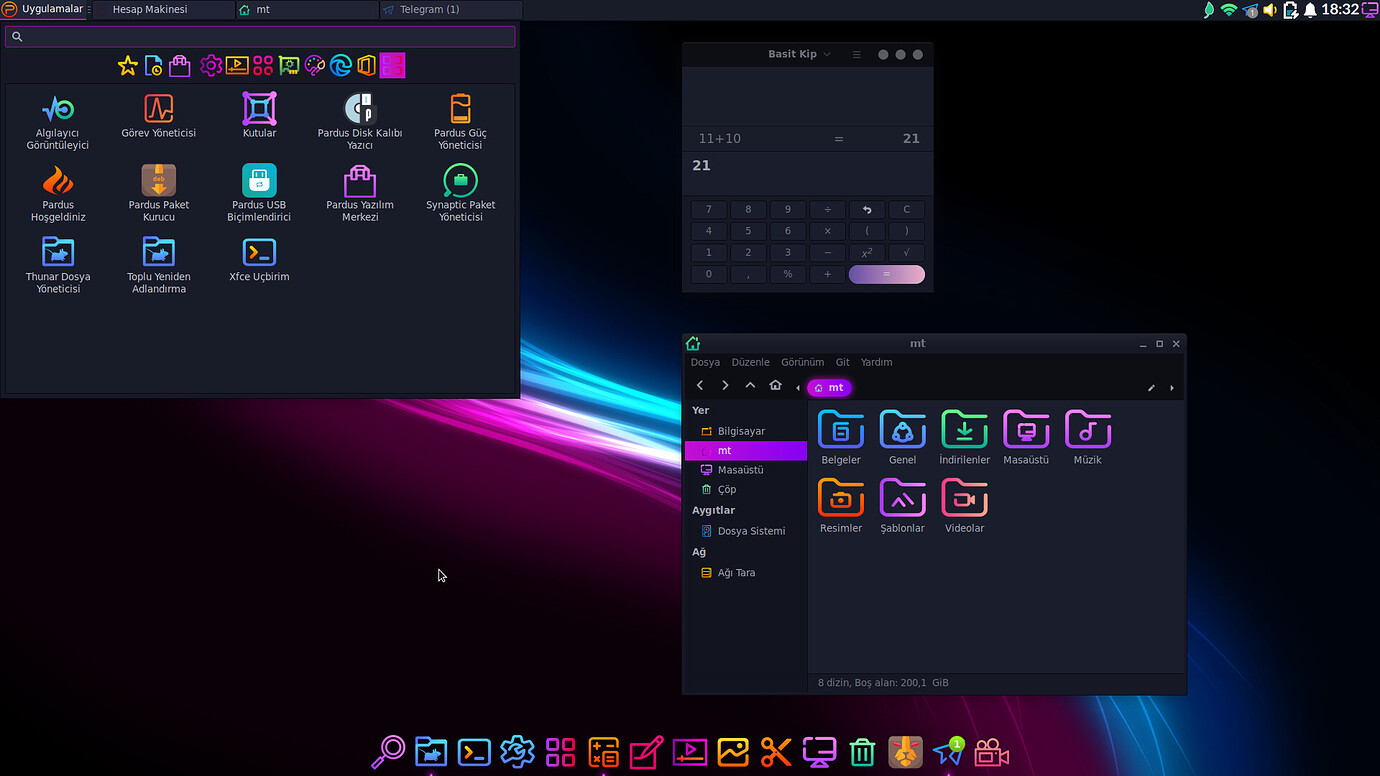The width and height of the screenshot is (1380, 776).
Task: Click the search field in the application menu
Action: click(x=260, y=35)
